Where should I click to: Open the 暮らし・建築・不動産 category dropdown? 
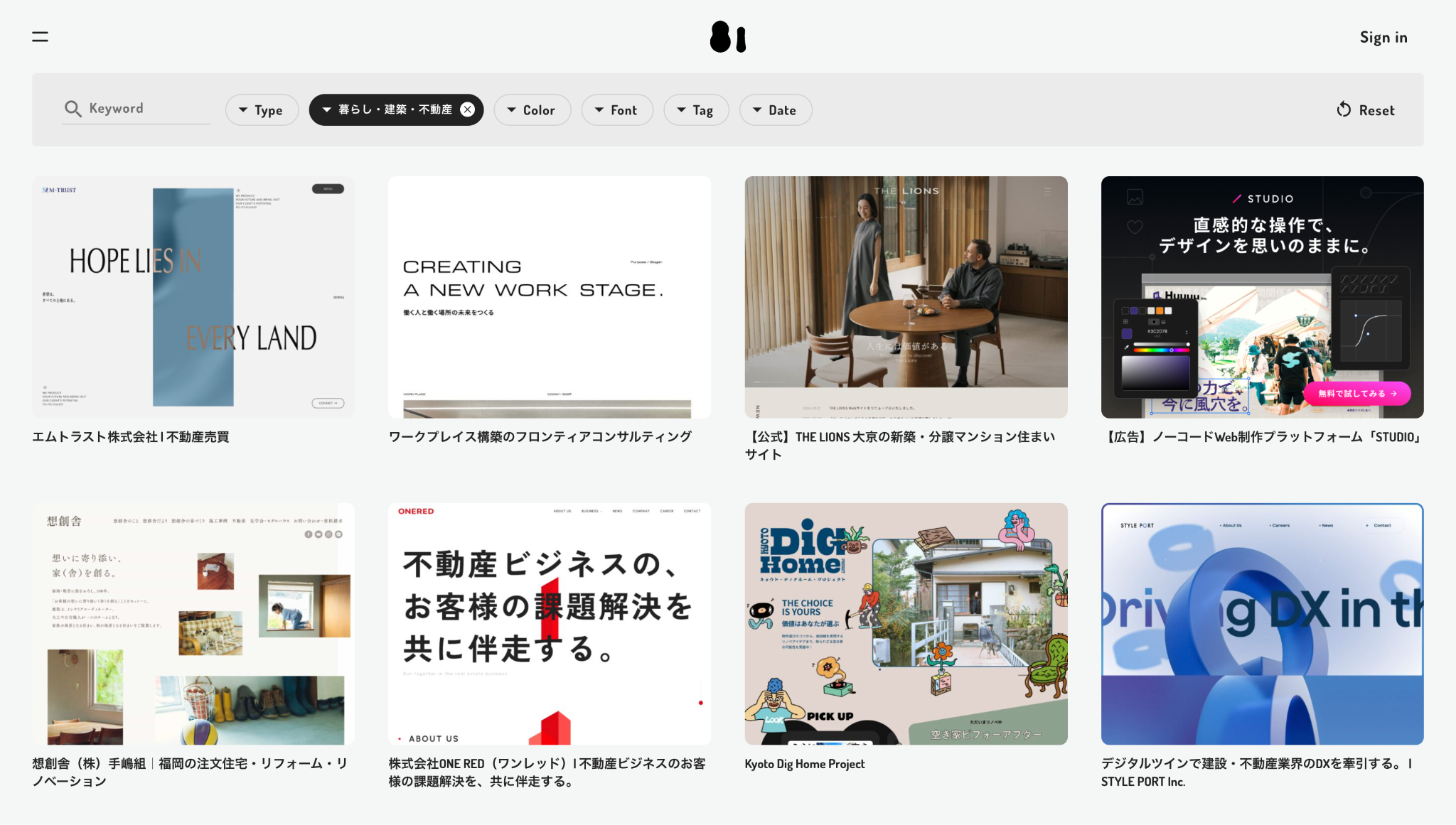(387, 109)
